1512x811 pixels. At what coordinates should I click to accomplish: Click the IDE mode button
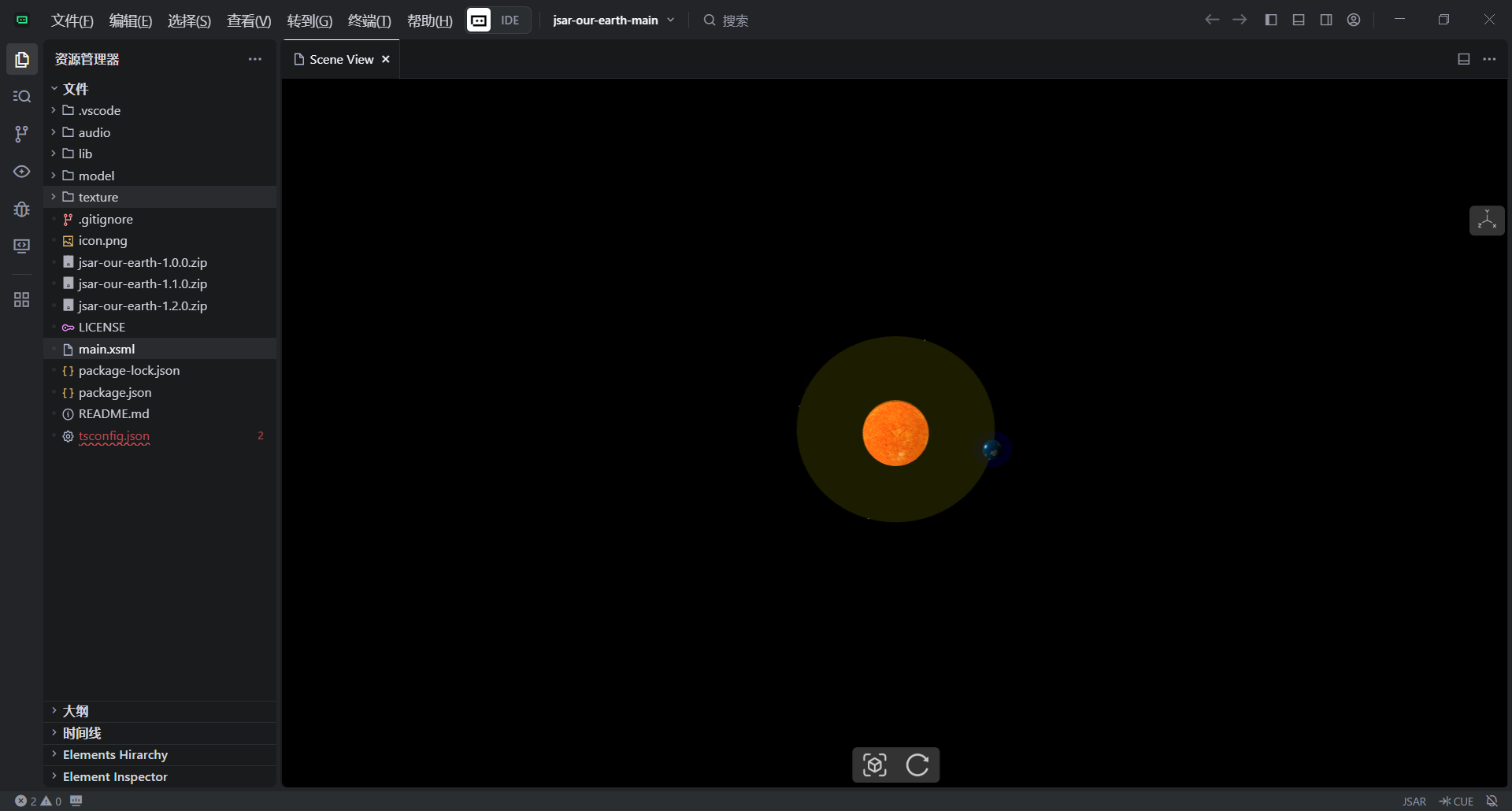[510, 20]
